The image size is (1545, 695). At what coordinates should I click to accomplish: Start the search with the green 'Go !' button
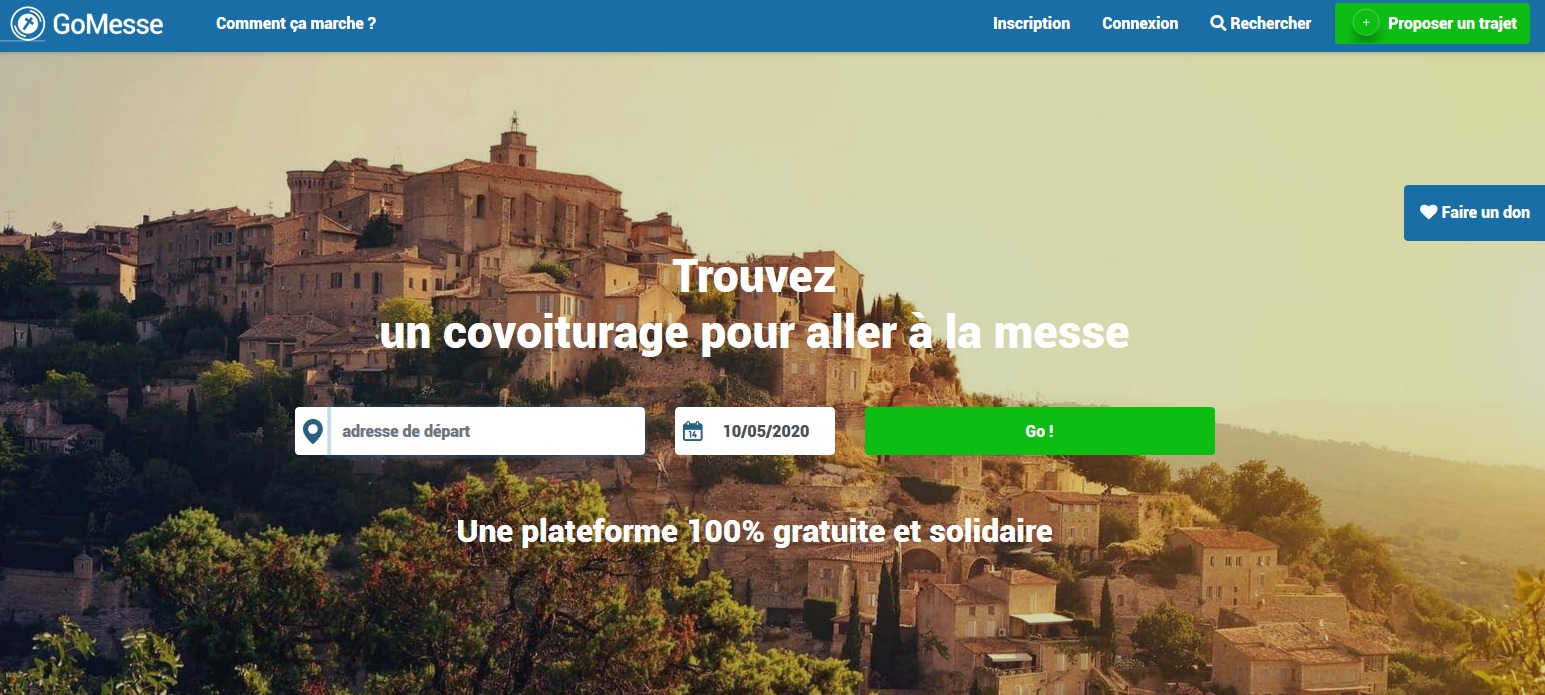point(1040,431)
